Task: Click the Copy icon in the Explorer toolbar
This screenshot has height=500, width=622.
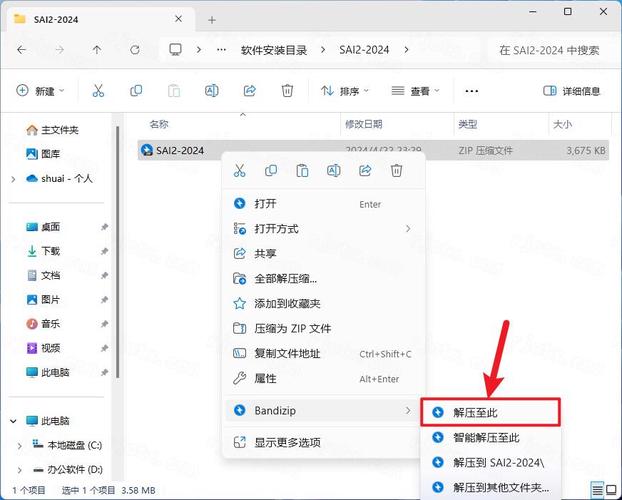Action: coord(136,91)
